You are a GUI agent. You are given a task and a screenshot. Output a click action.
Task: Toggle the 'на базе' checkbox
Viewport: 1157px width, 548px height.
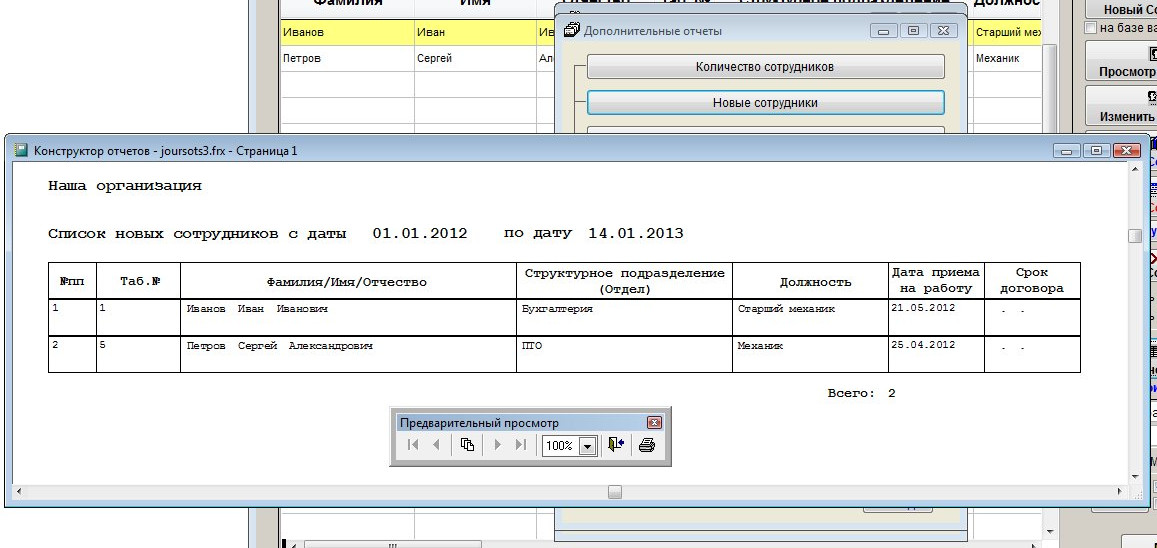point(1091,28)
